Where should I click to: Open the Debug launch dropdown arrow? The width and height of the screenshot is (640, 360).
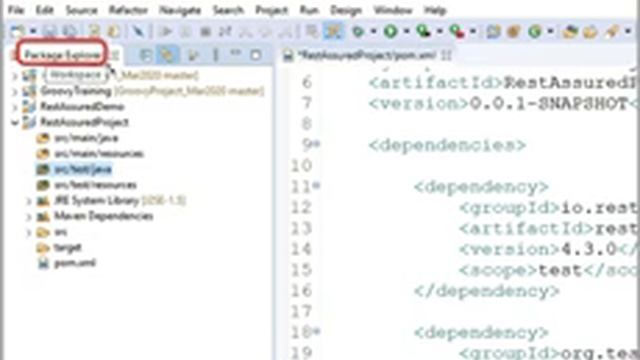pyautogui.click(x=373, y=31)
